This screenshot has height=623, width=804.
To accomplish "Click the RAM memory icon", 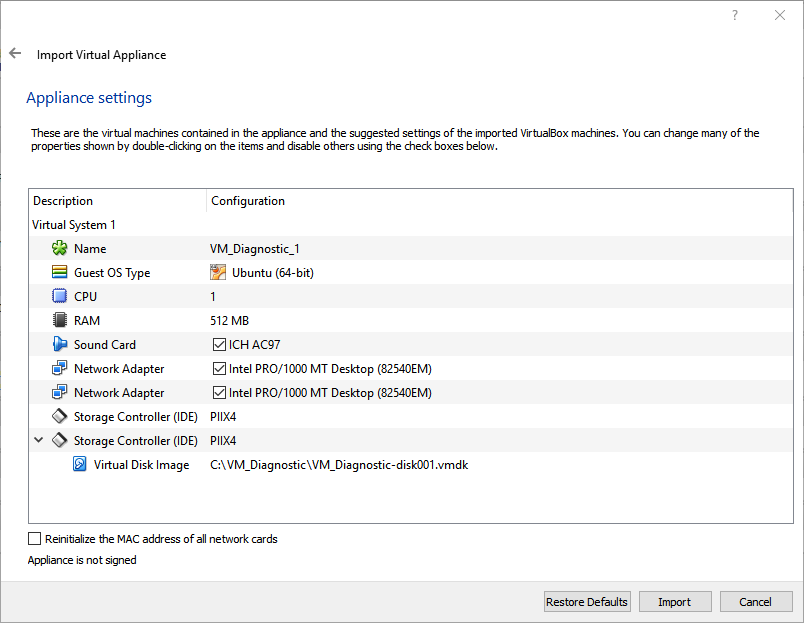I will click(x=59, y=320).
